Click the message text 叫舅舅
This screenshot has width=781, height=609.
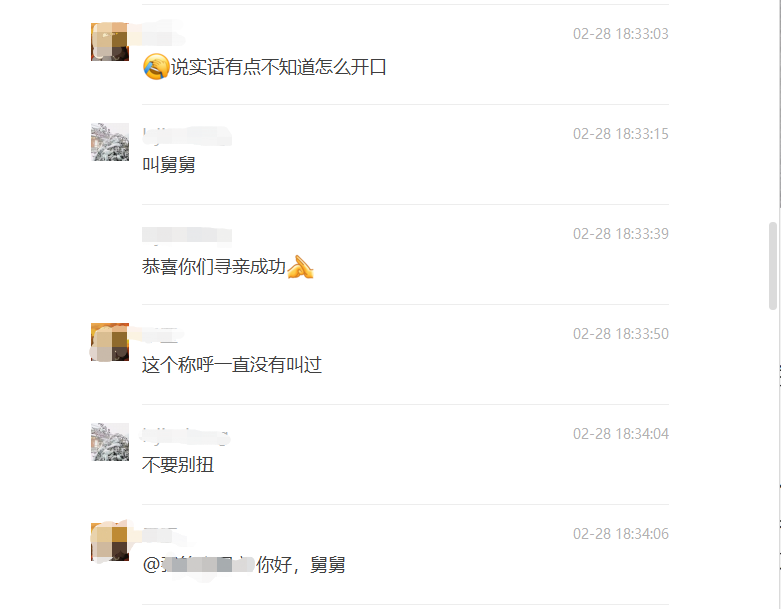click(x=169, y=165)
